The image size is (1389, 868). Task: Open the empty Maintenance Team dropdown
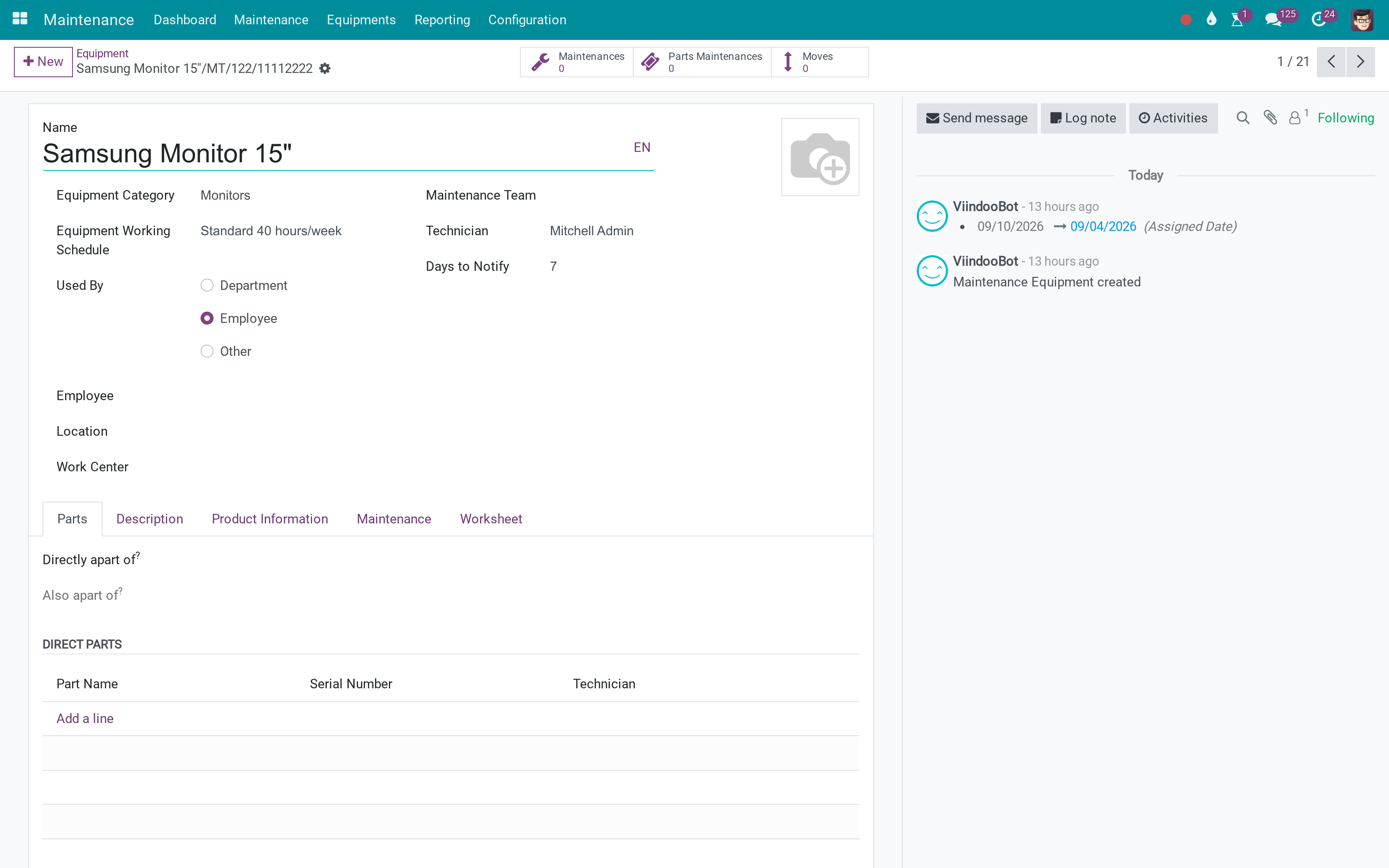[602, 195]
